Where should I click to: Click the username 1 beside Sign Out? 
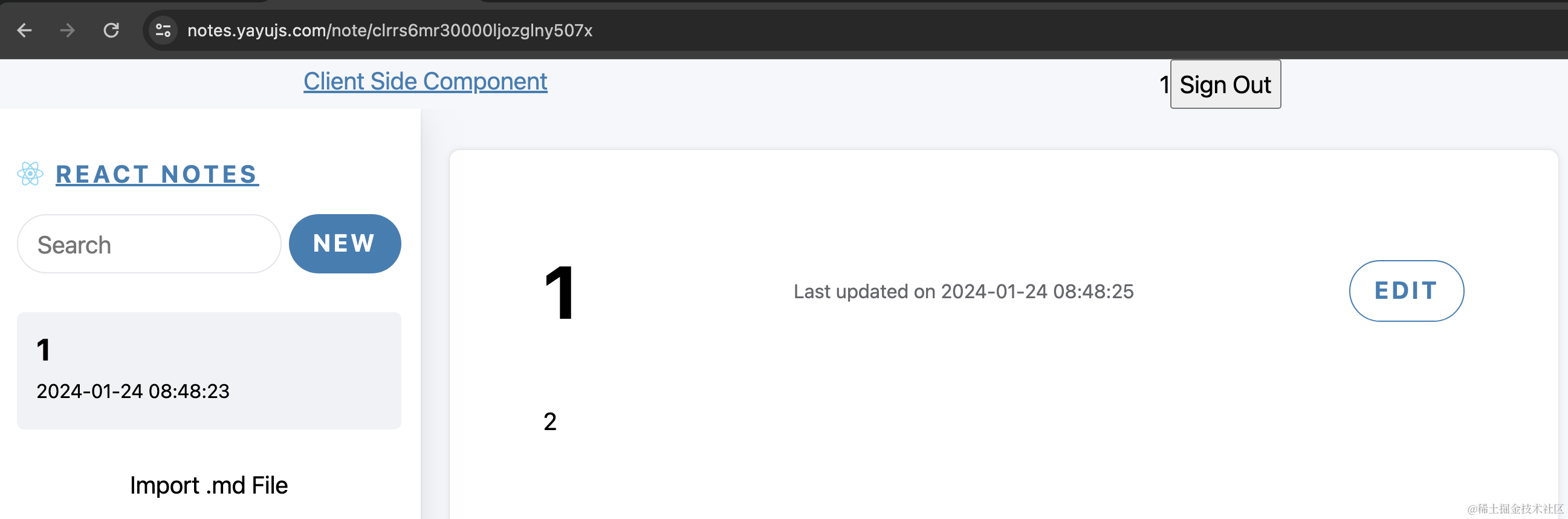pyautogui.click(x=1163, y=85)
